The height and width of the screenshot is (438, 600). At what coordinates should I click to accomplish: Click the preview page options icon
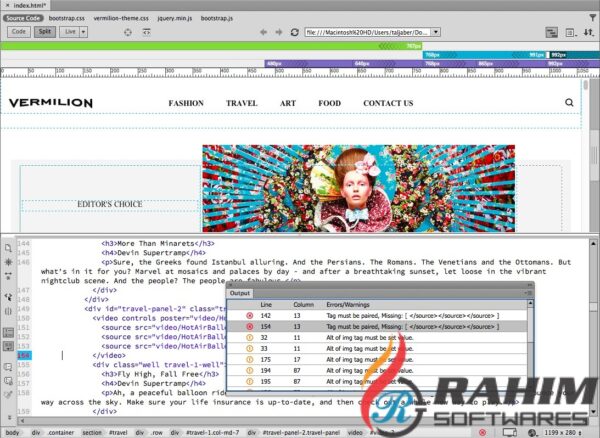point(571,33)
